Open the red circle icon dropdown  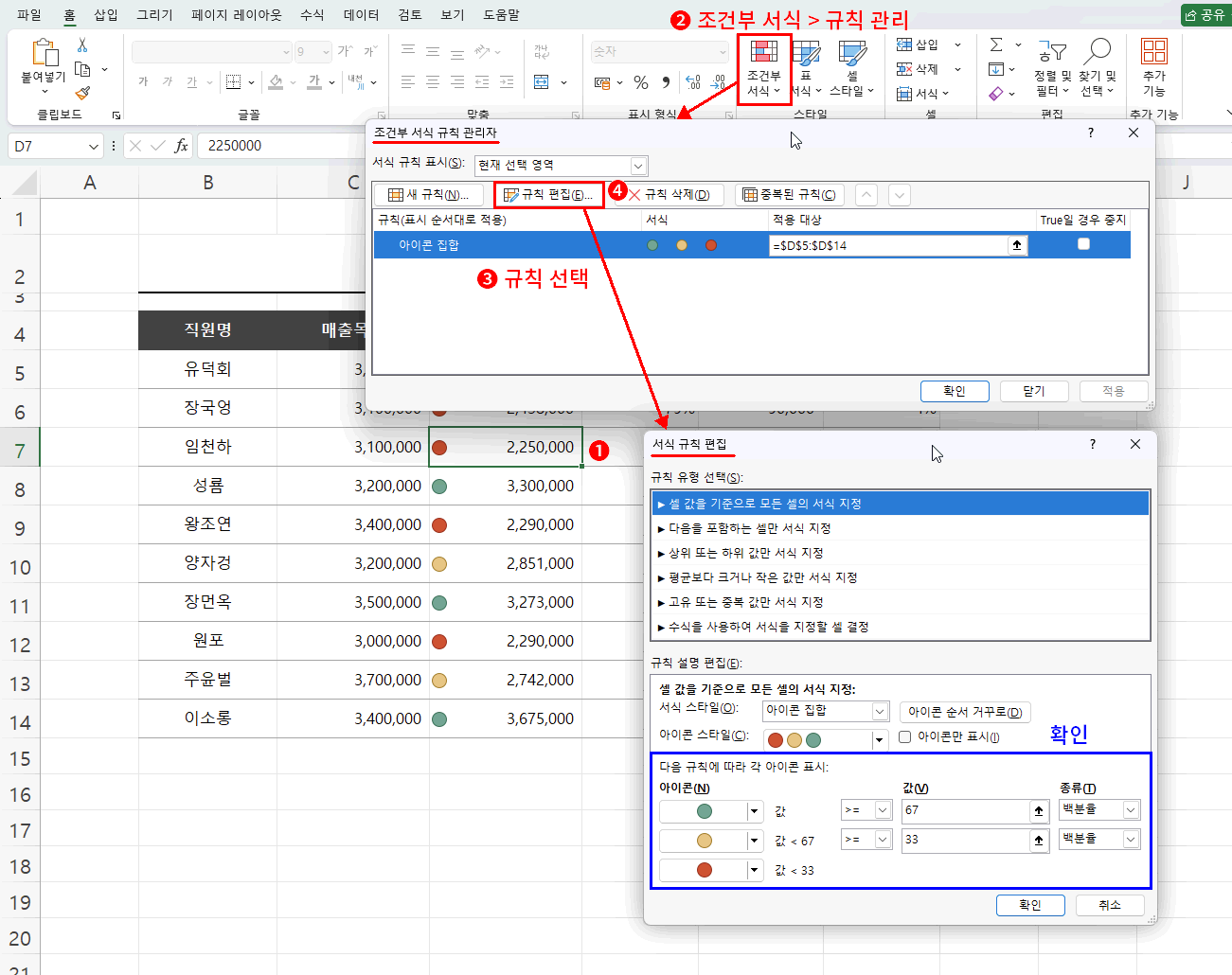[x=755, y=870]
